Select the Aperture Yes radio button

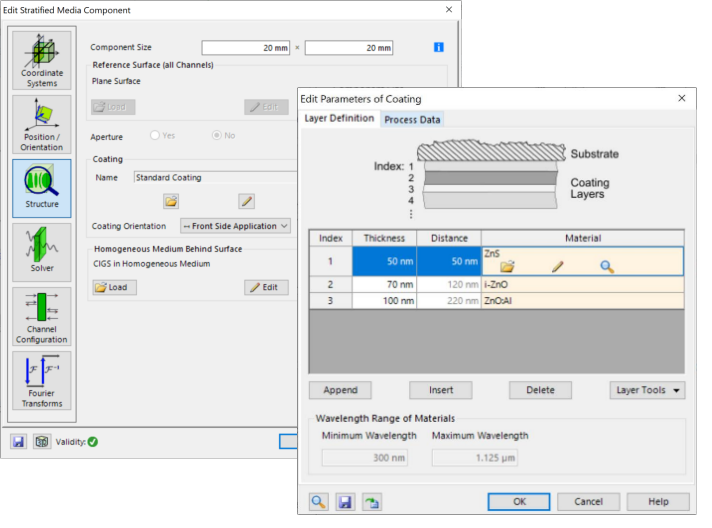(x=155, y=135)
